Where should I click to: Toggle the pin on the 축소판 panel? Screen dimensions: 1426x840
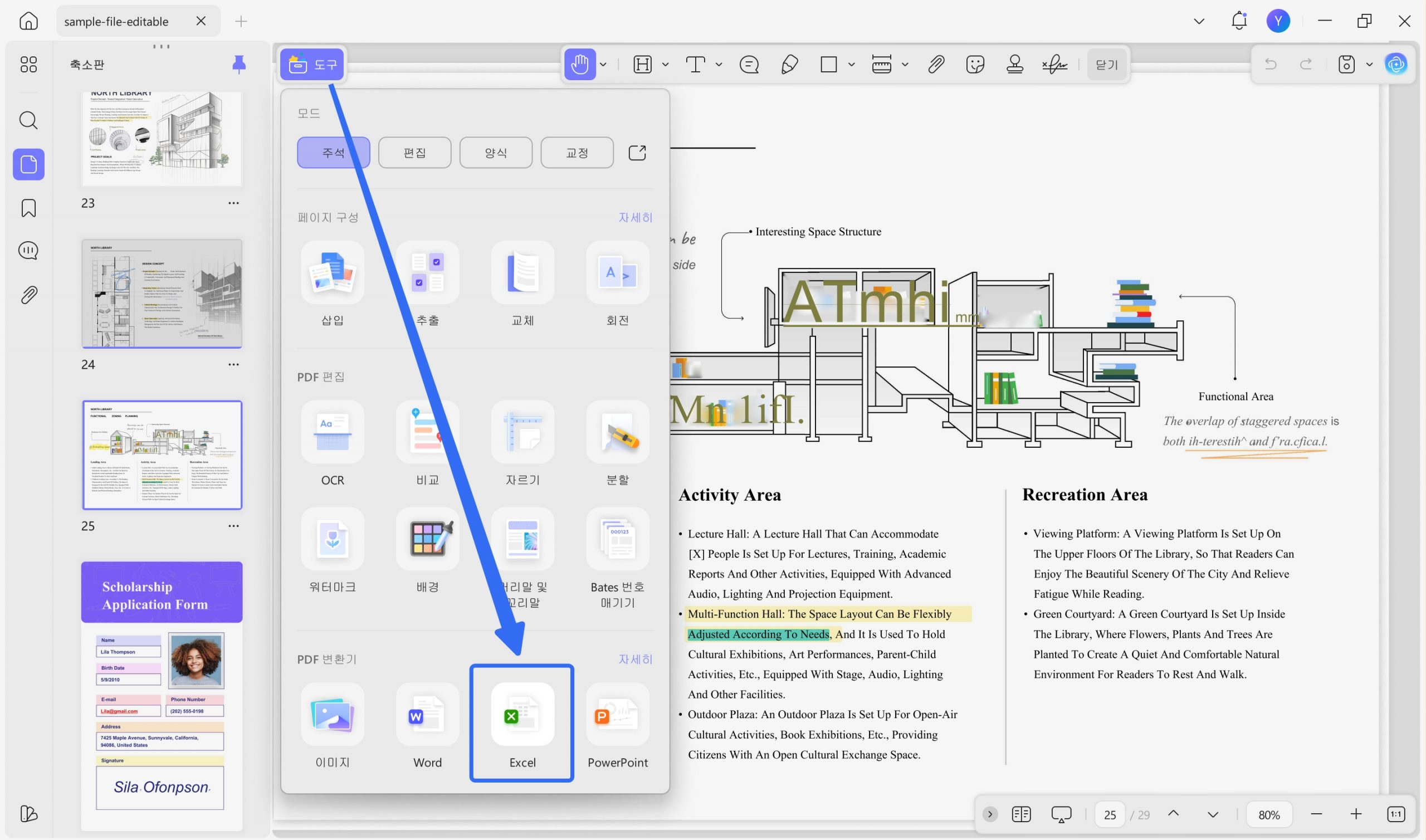pos(239,64)
